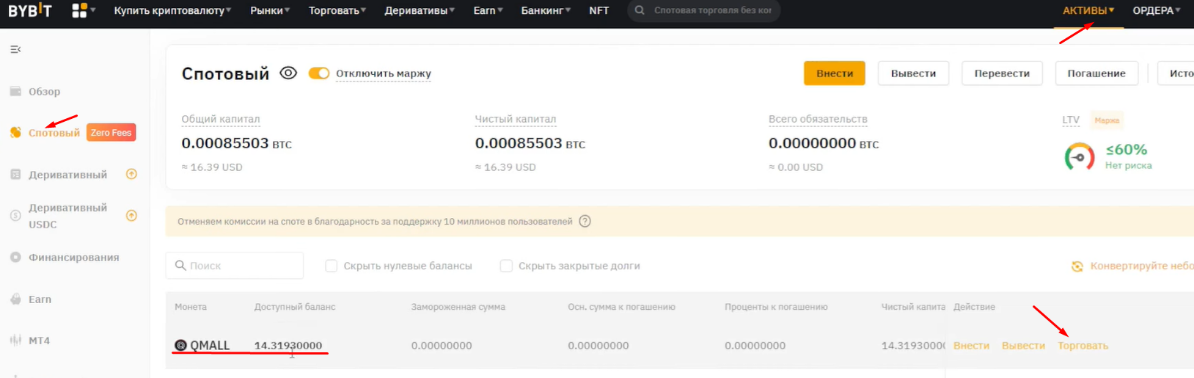Click the Конвертируйте link
This screenshot has height=378, width=1194.
1141,267
